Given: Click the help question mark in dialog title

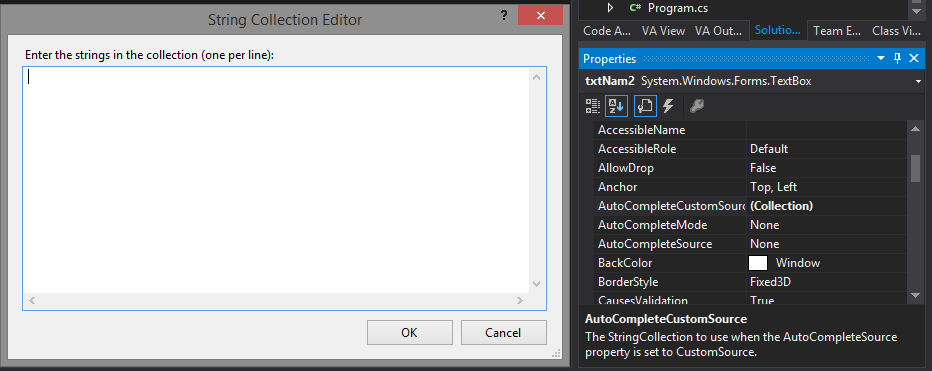Looking at the screenshot, I should [x=503, y=15].
